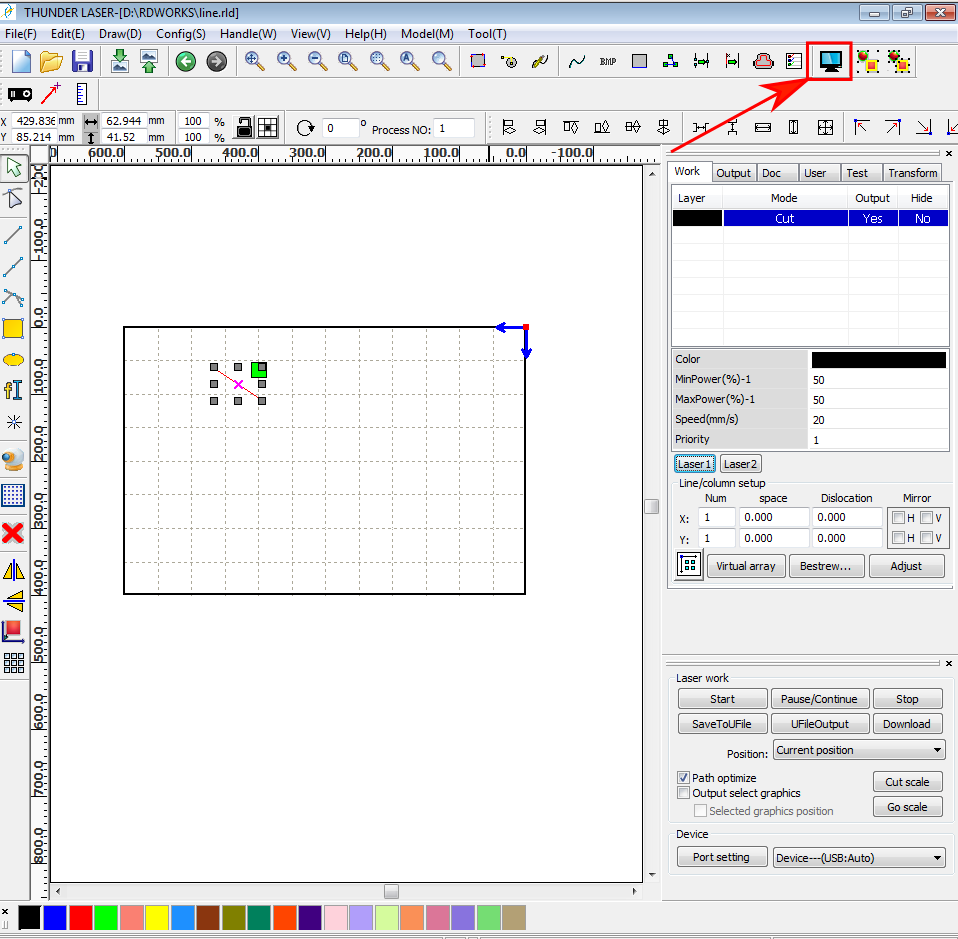Click the Virtual array button
The image size is (958, 939).
(x=746, y=566)
